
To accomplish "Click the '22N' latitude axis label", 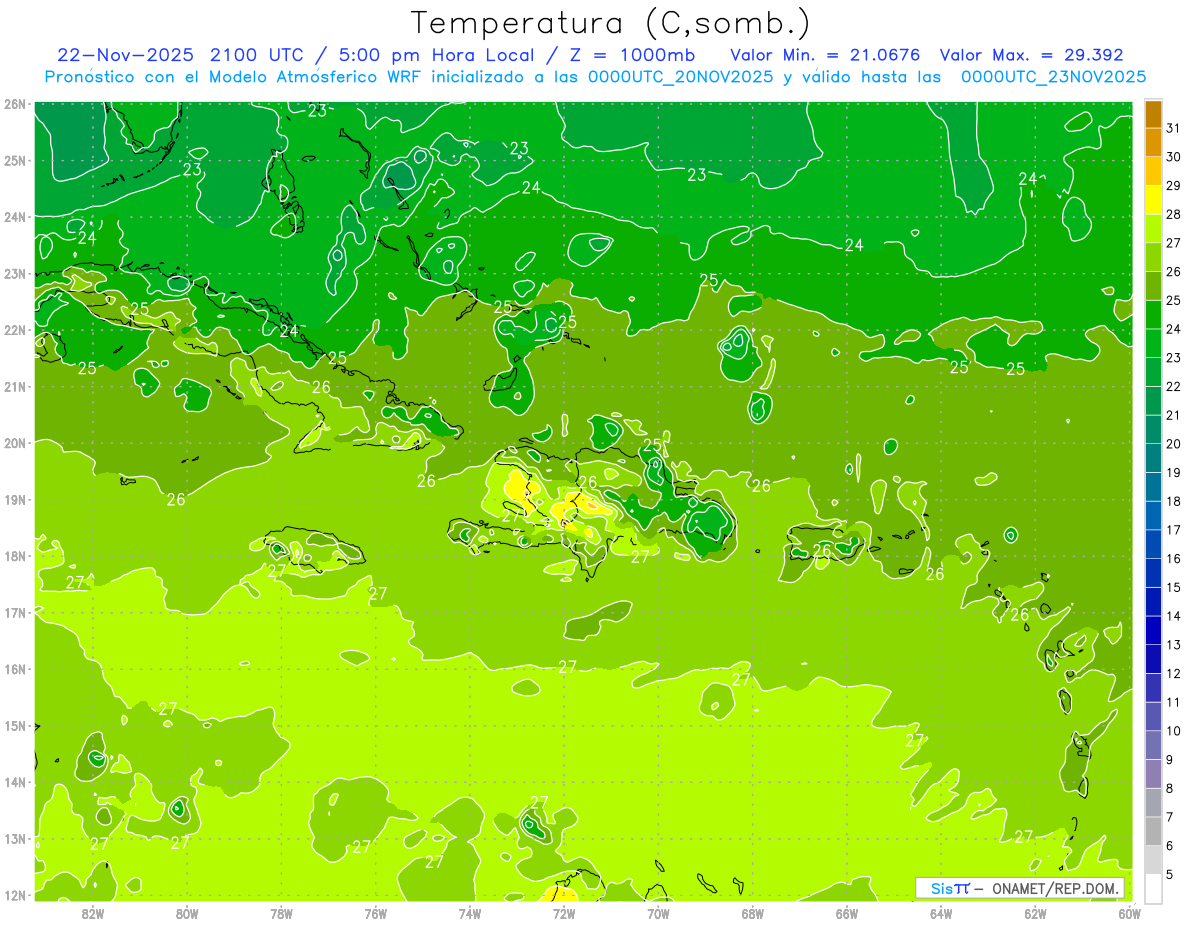I will (x=15, y=330).
